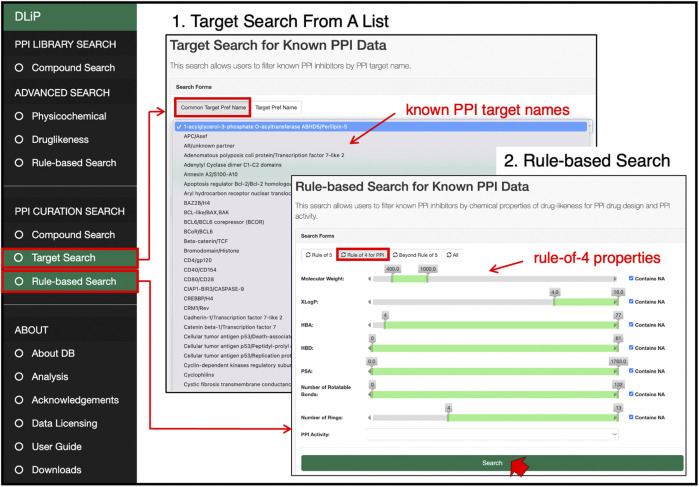This screenshot has height=487, width=699.
Task: Choose BAZ2B/H4 from target list
Action: 198,203
